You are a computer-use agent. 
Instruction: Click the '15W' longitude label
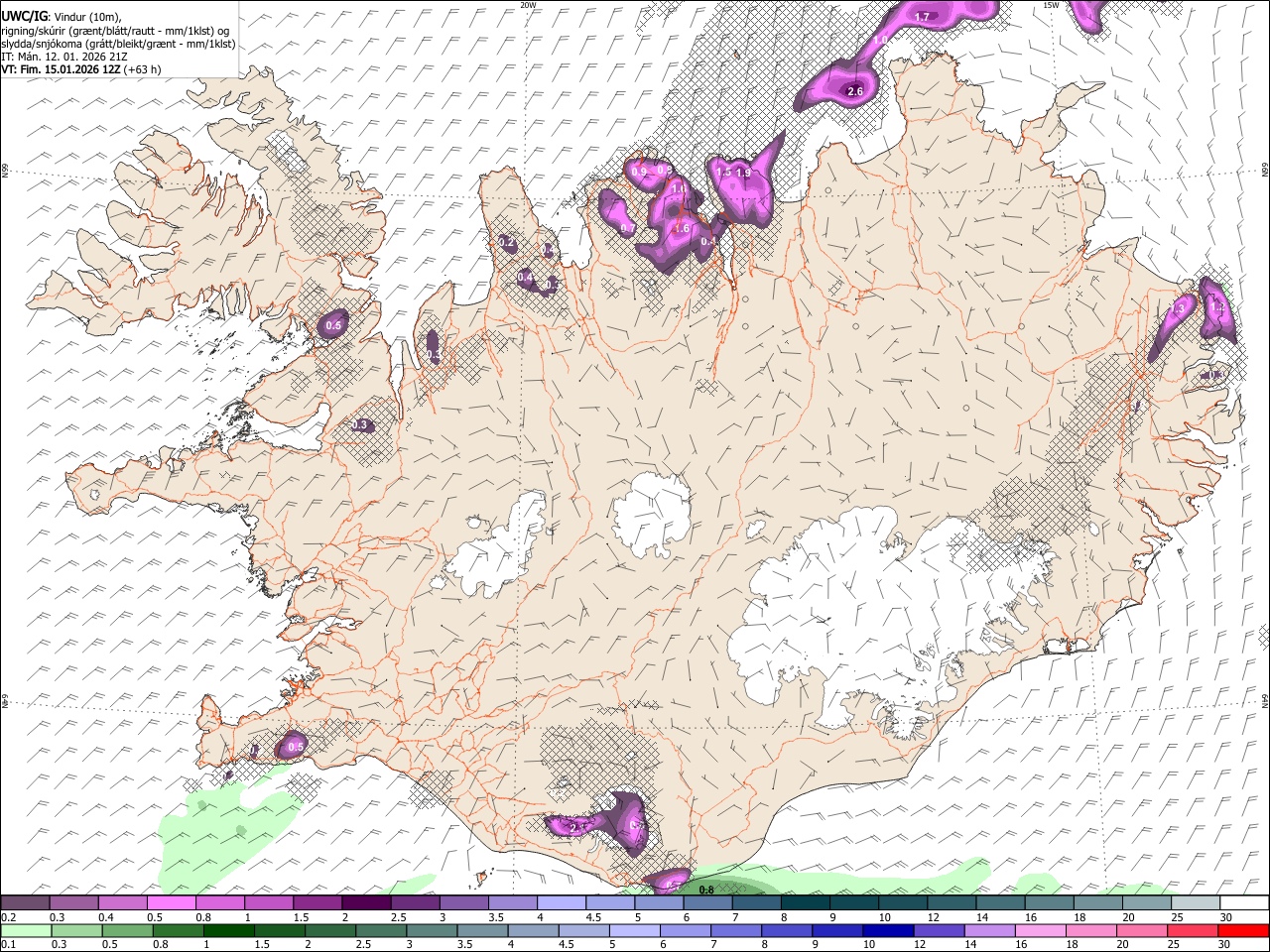tap(1052, 5)
